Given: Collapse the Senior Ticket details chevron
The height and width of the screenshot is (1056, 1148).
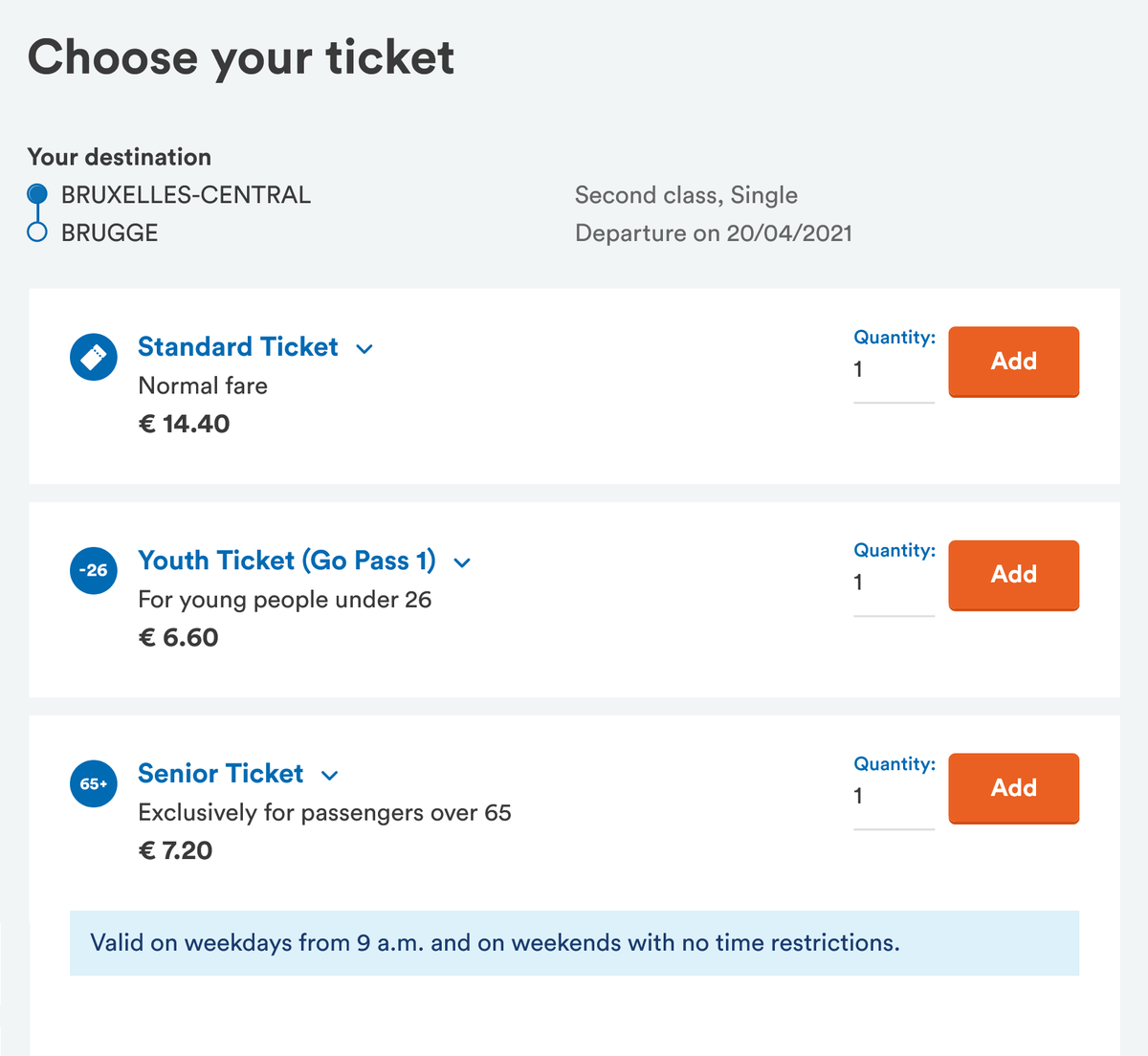Looking at the screenshot, I should (x=330, y=776).
